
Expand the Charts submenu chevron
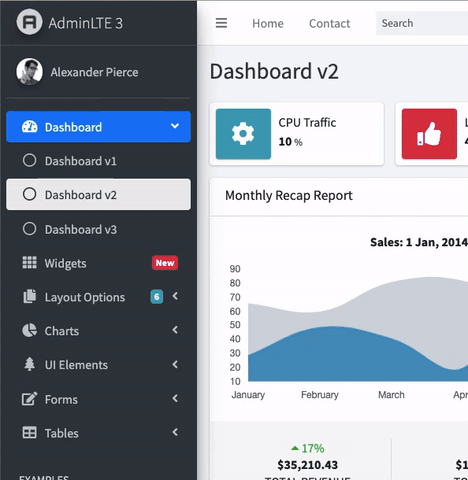tap(175, 330)
